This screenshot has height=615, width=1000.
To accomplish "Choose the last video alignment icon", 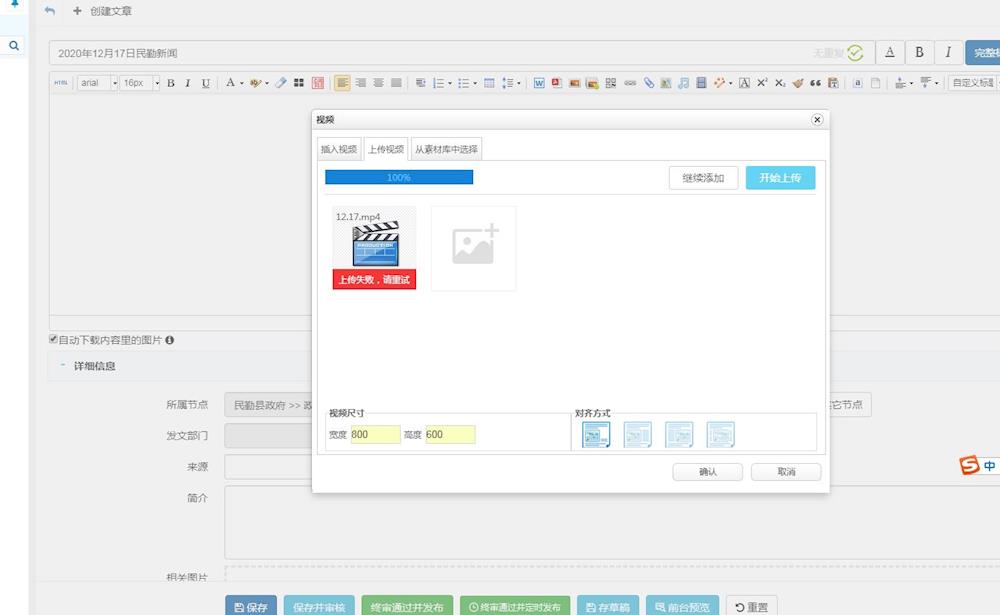I will point(720,434).
